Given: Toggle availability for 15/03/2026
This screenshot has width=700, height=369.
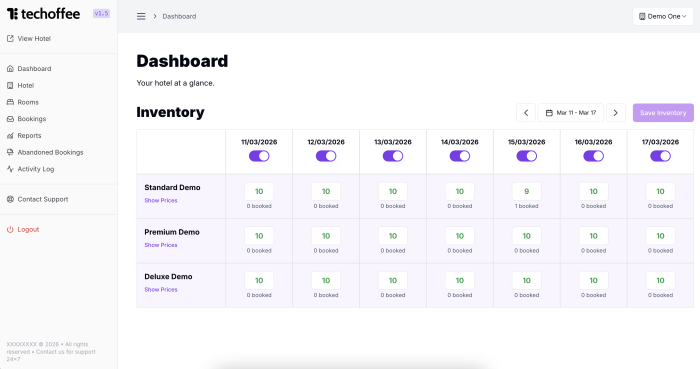Looking at the screenshot, I should [527, 156].
